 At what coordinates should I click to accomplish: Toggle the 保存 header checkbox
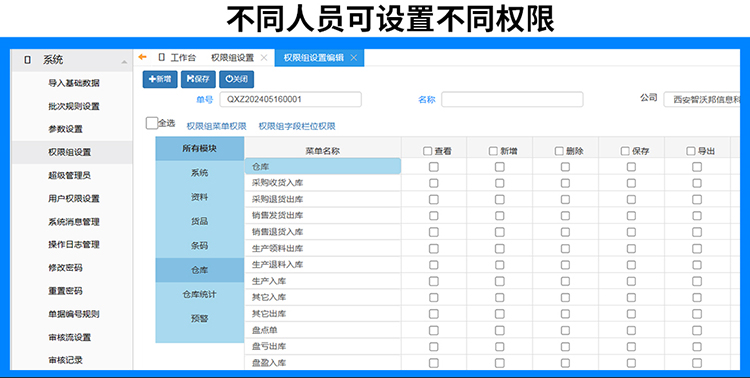click(x=625, y=151)
